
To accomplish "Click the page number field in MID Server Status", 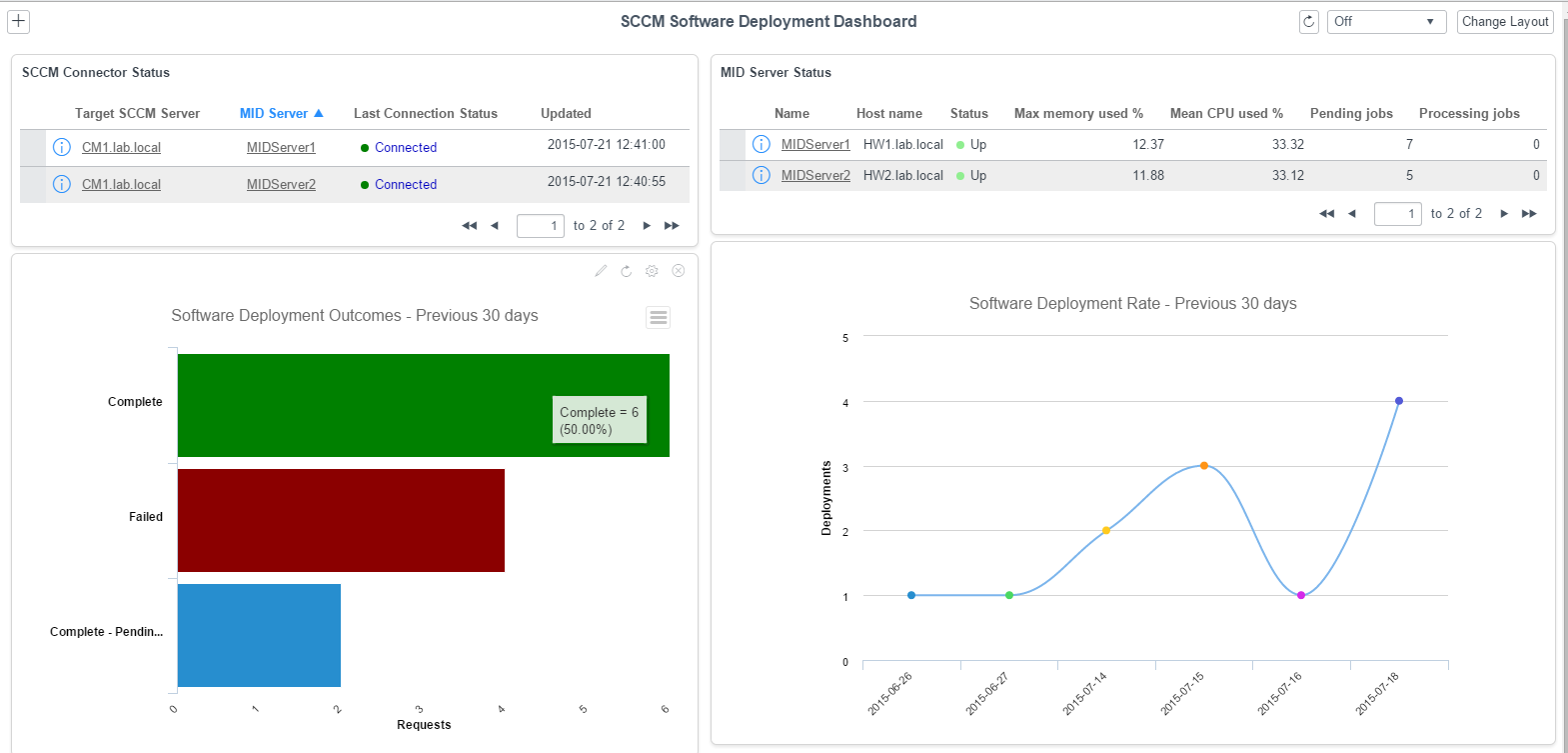I will [1398, 214].
